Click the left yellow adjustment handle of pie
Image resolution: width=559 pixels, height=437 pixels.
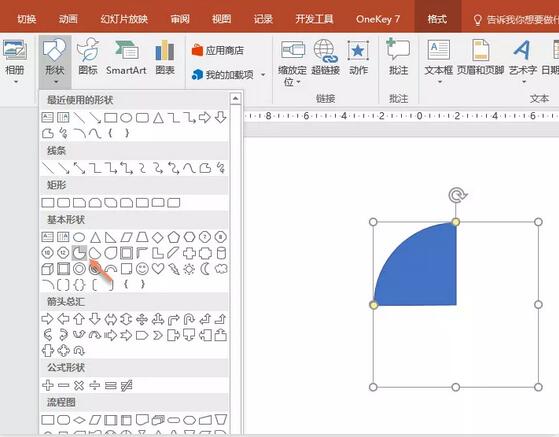click(374, 305)
